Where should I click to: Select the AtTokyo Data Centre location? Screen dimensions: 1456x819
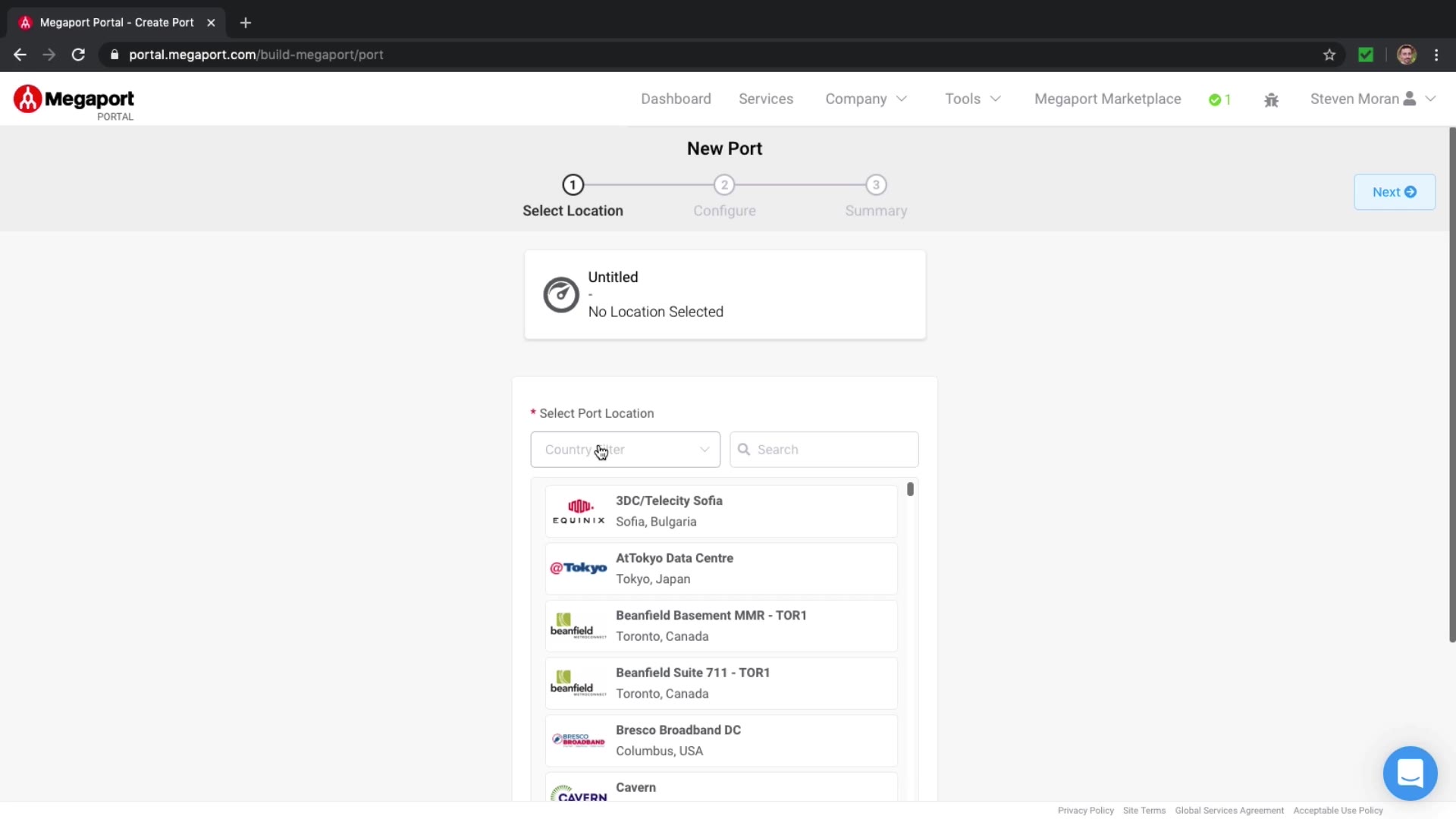pos(720,569)
